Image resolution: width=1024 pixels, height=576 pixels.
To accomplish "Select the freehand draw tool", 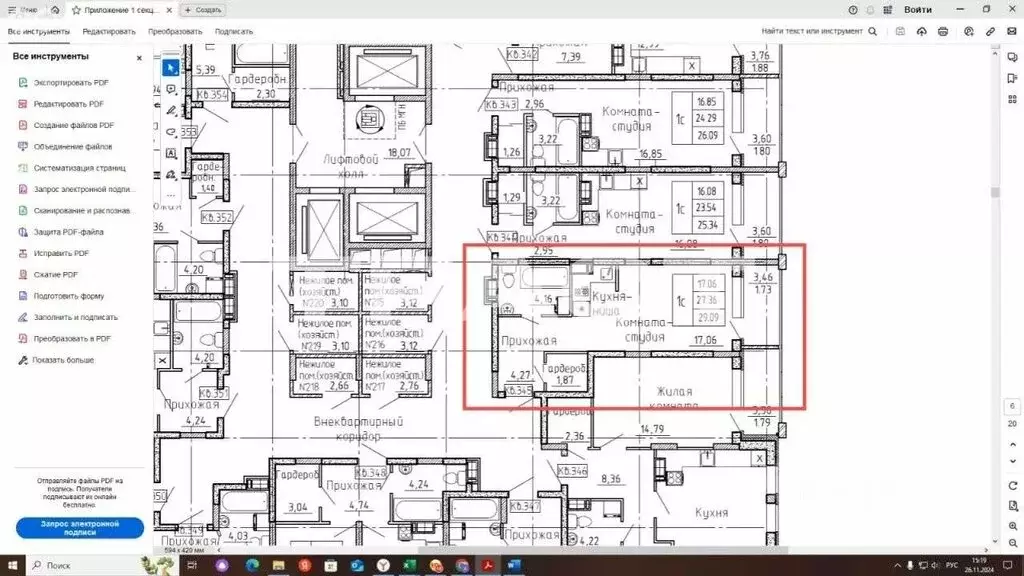I will (x=171, y=131).
